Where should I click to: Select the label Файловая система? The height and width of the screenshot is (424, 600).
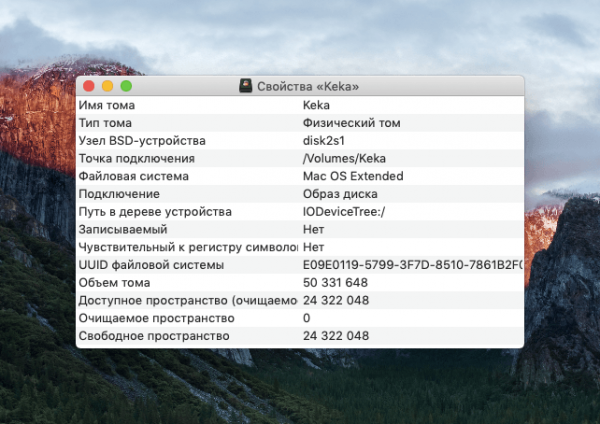pos(134,176)
